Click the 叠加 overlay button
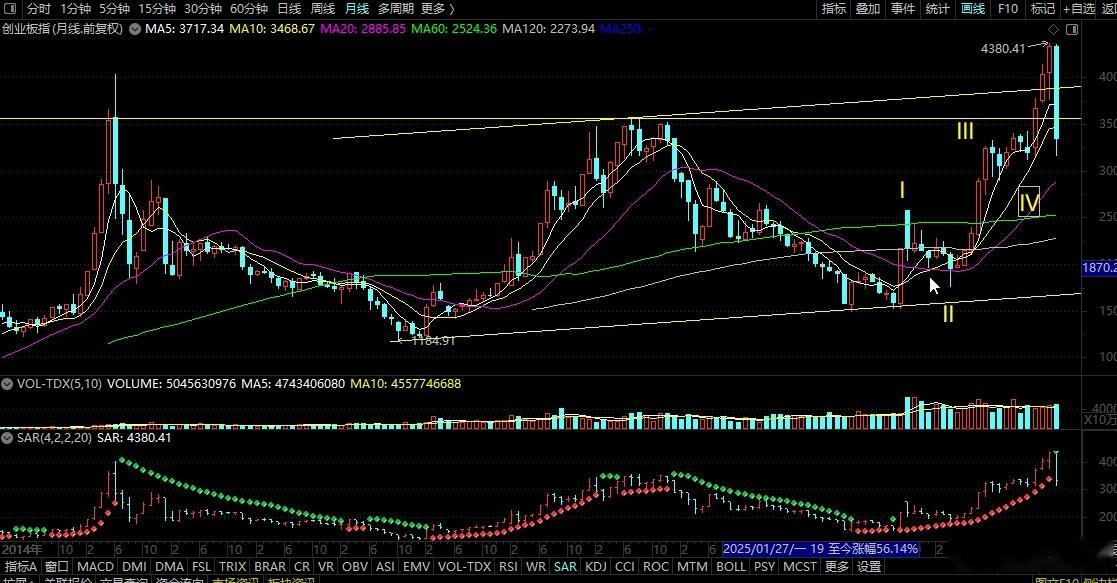Viewport: 1117px width, 583px height. click(x=868, y=9)
